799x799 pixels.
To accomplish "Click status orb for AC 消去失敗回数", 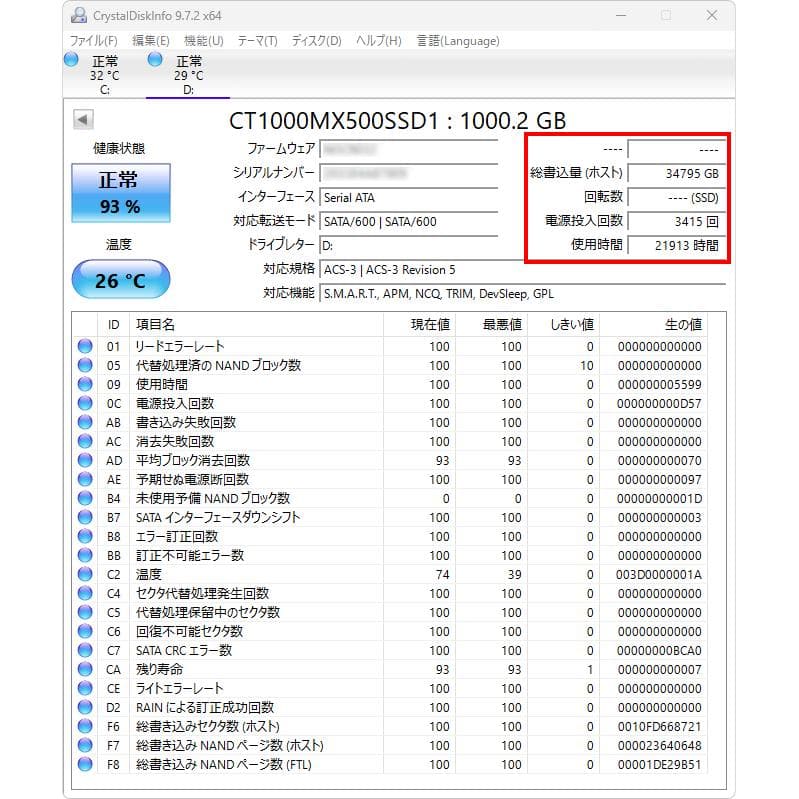I will [x=85, y=441].
